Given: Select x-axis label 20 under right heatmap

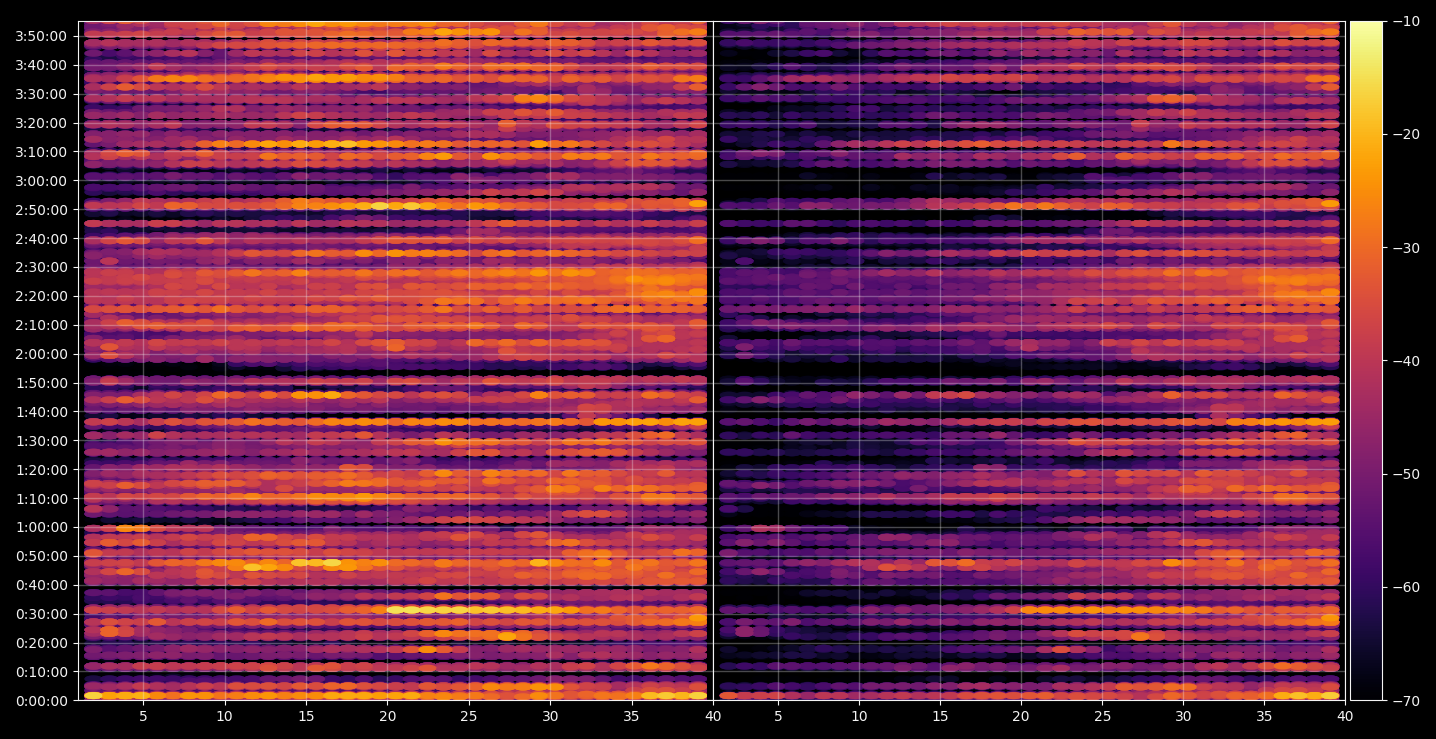Looking at the screenshot, I should 1021,716.
